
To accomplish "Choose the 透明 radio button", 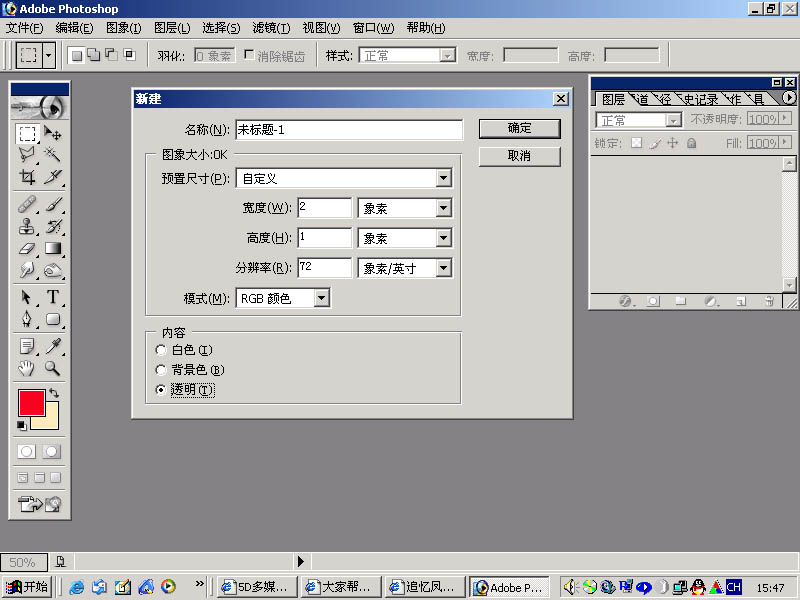I will coord(161,390).
